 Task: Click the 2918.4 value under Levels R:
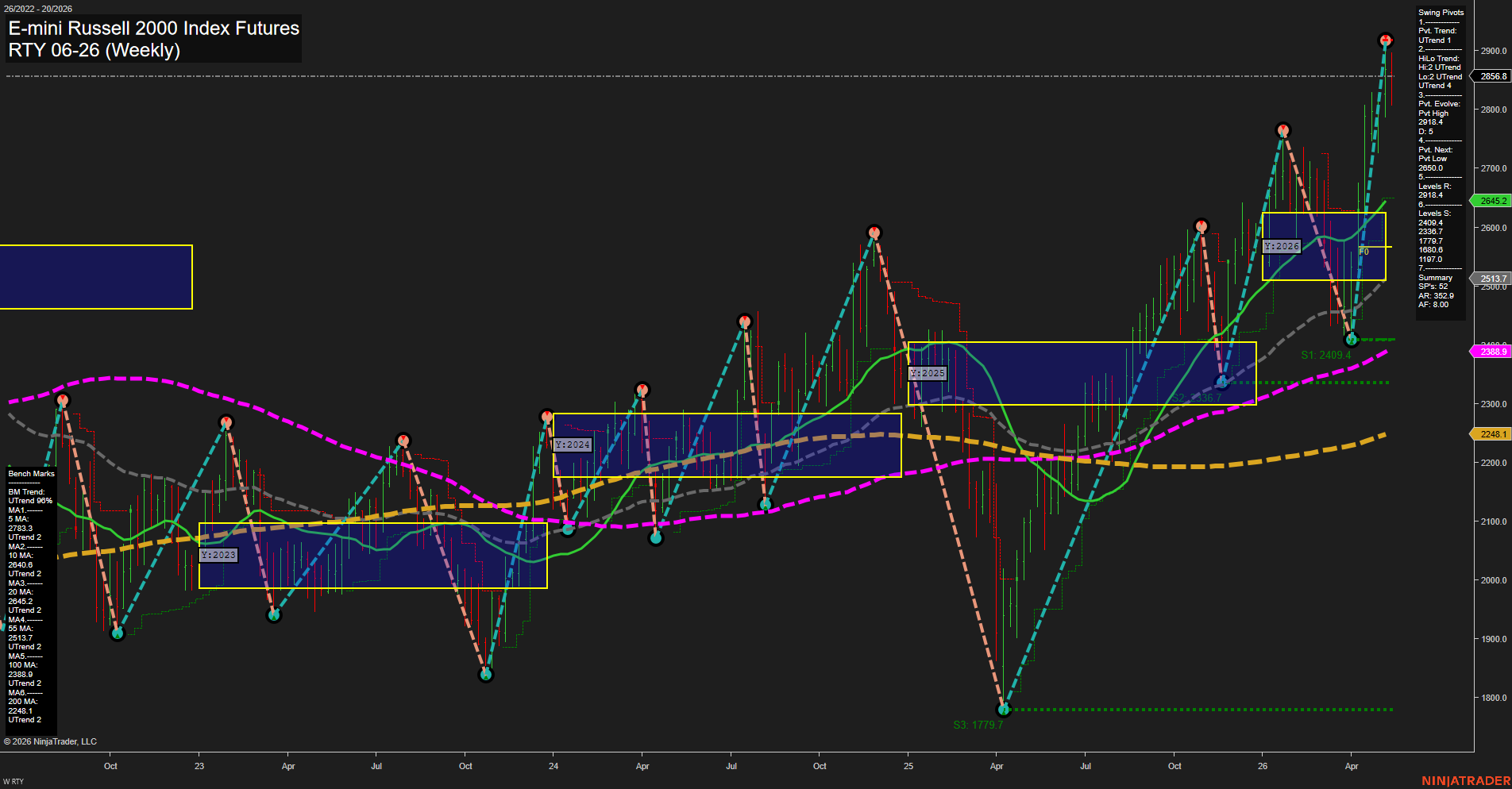[x=1430, y=194]
